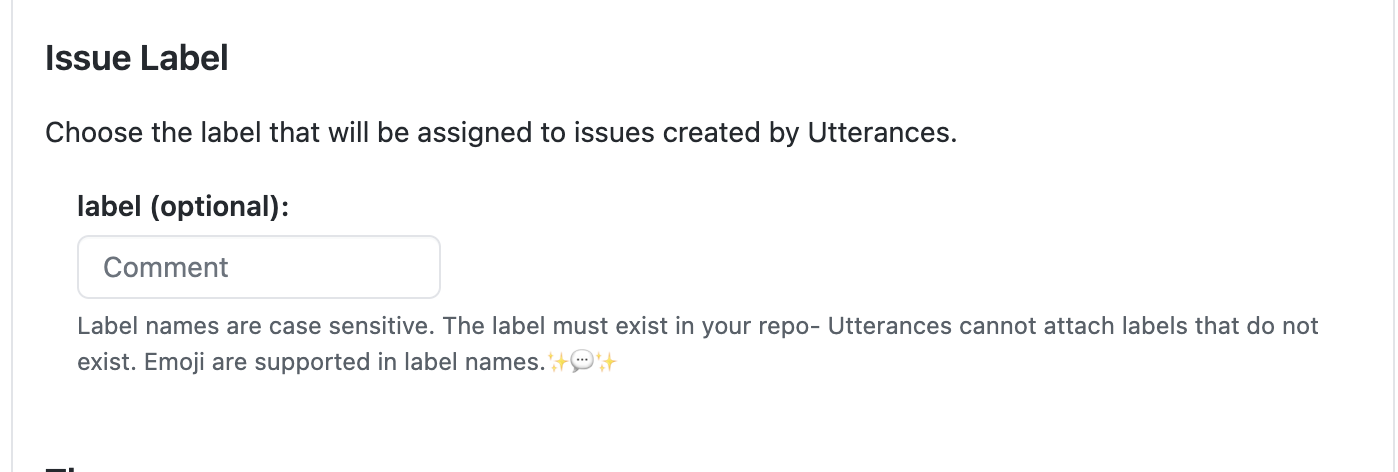Click "Utterances" in the description sentence
Viewport: 1398px width, 472px height.
(x=881, y=133)
